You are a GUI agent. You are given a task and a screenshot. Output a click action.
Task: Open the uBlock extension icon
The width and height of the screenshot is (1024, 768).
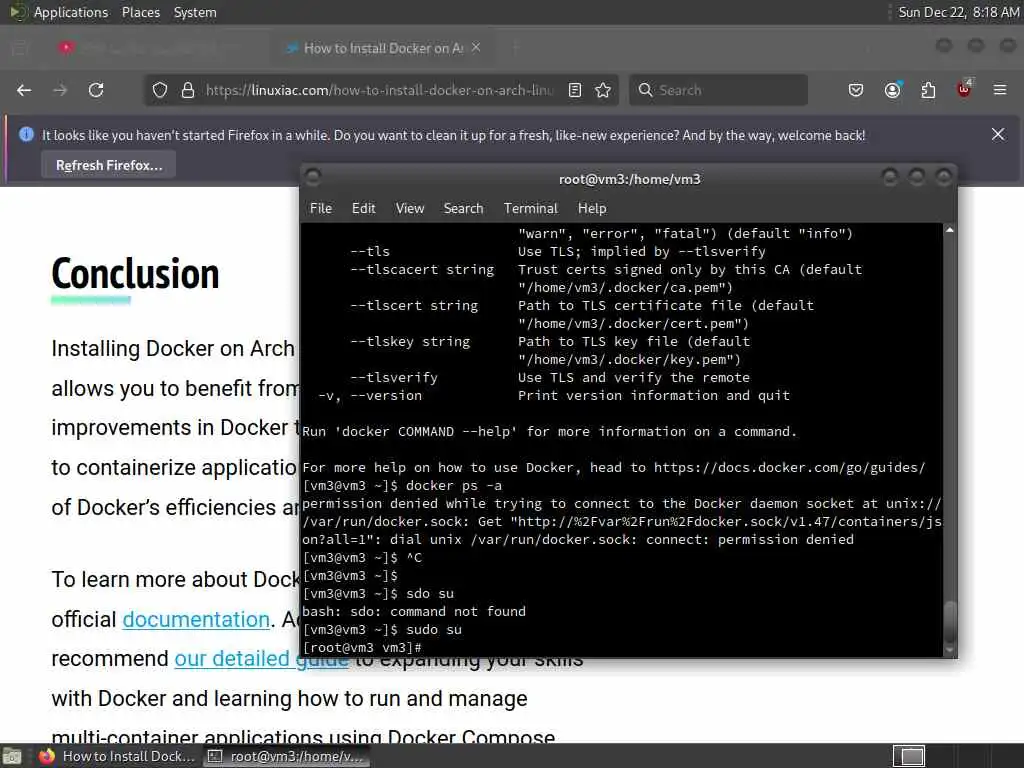(964, 89)
